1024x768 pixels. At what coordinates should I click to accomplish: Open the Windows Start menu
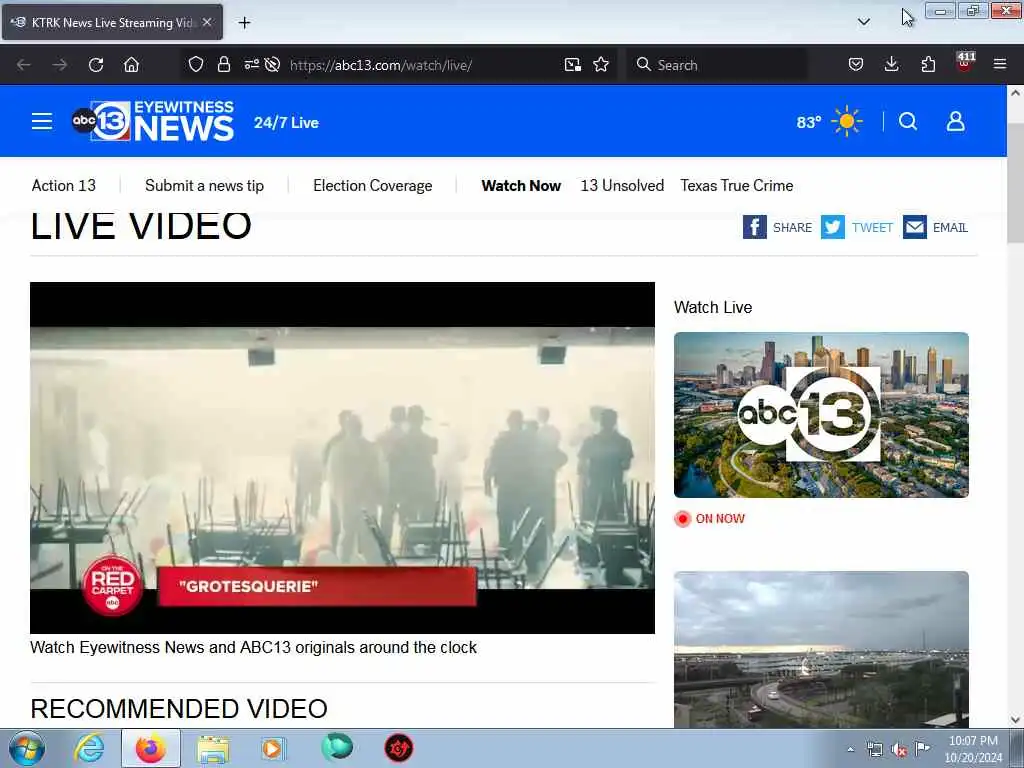coord(27,748)
